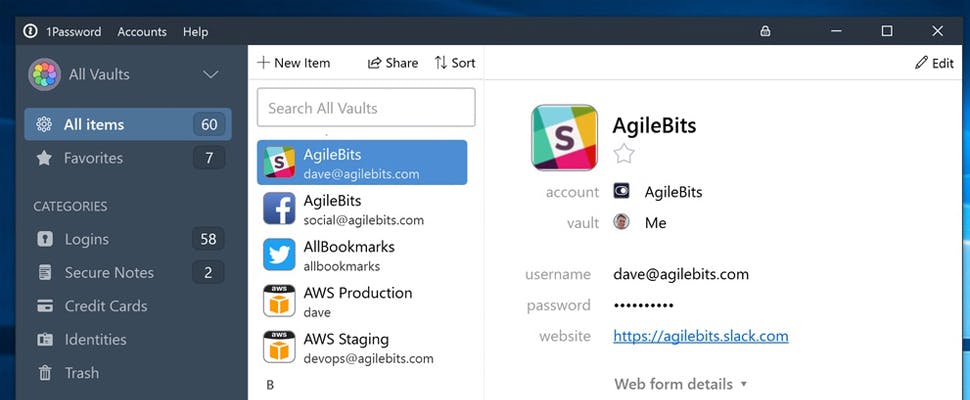Viewport: 970px width, 400px height.
Task: Click the hidden password dots
Action: coord(643,305)
